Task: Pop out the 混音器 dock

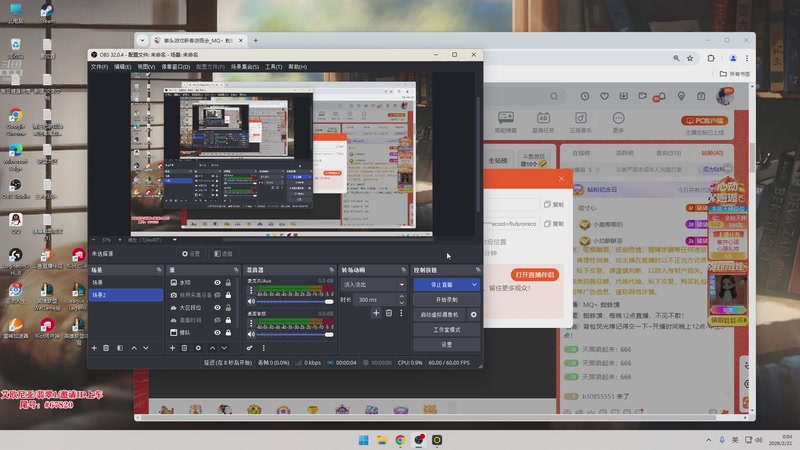Action: click(332, 270)
